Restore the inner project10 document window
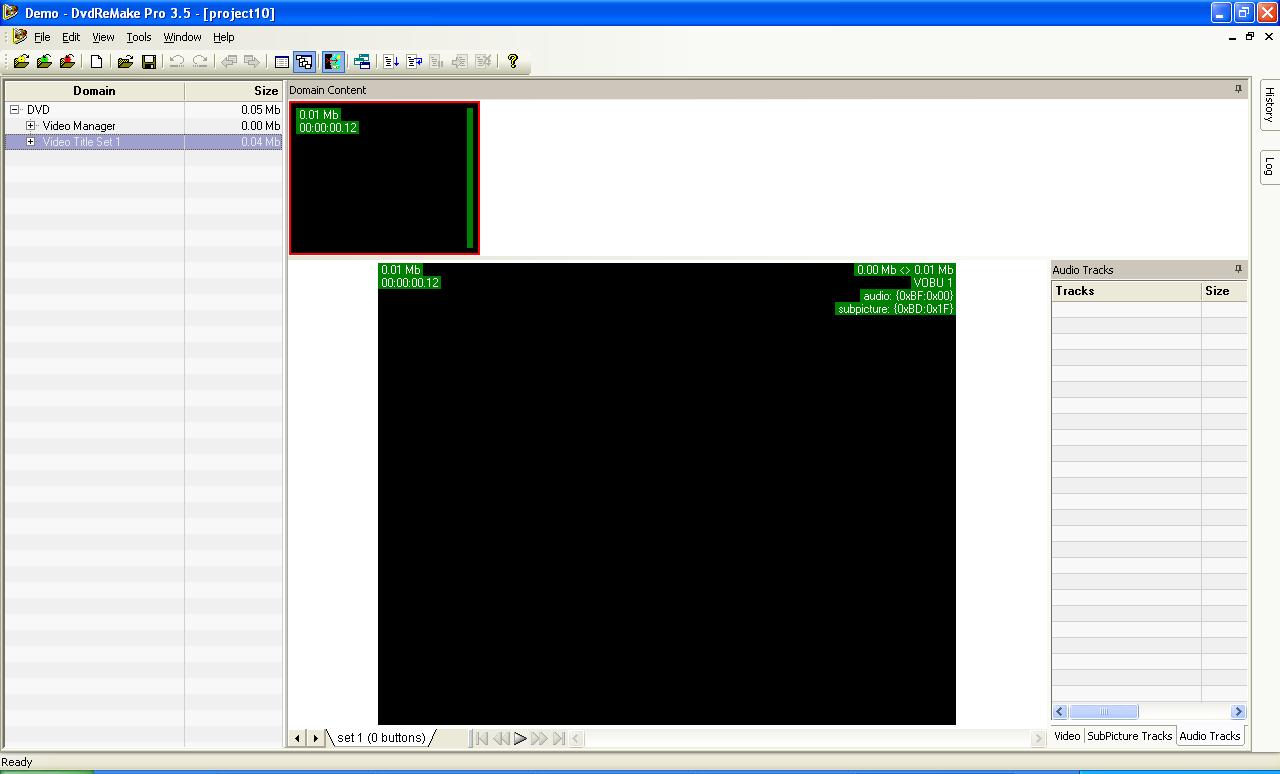 coord(1250,37)
